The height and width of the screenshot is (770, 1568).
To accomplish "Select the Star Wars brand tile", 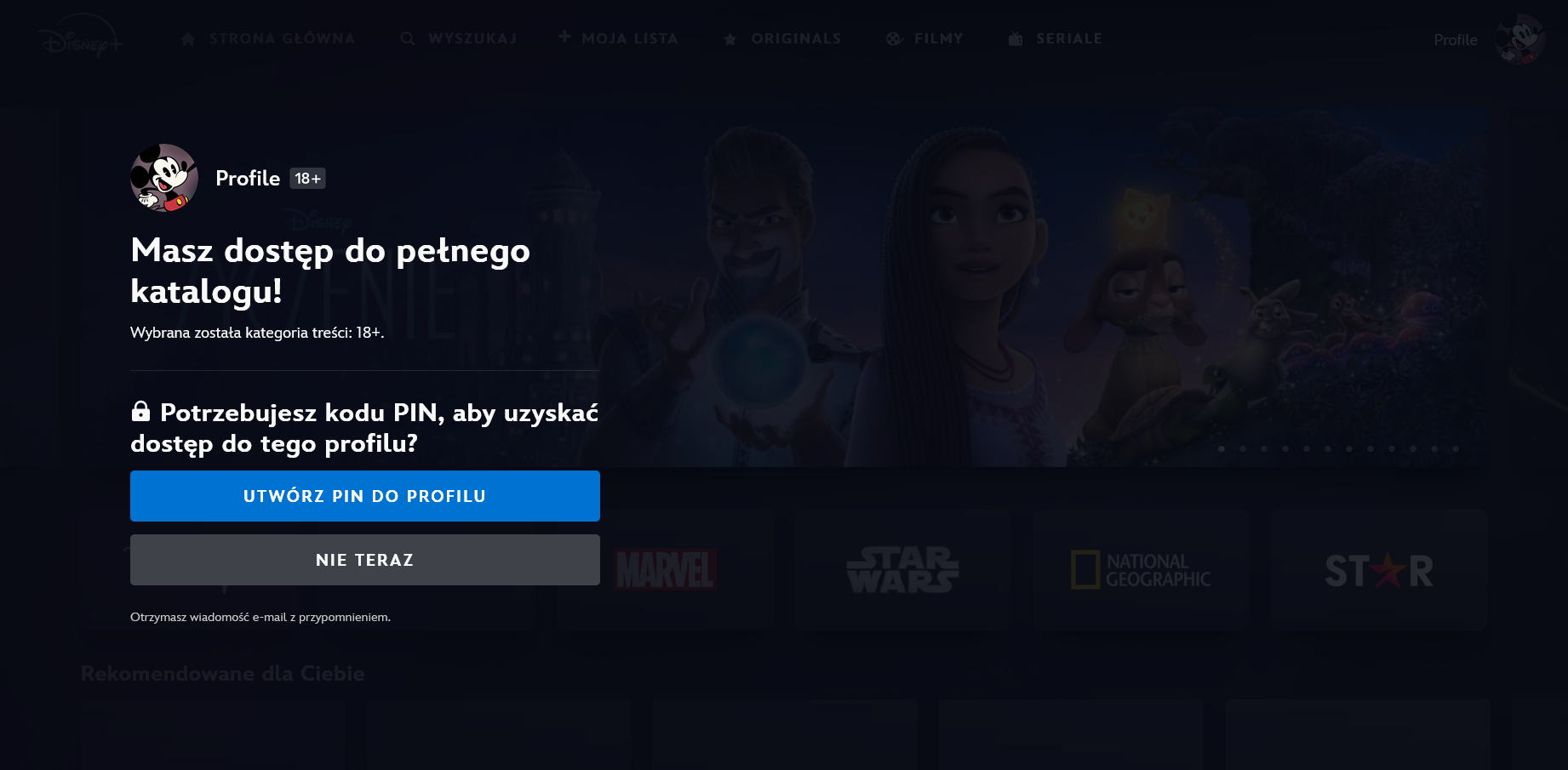I will [903, 569].
